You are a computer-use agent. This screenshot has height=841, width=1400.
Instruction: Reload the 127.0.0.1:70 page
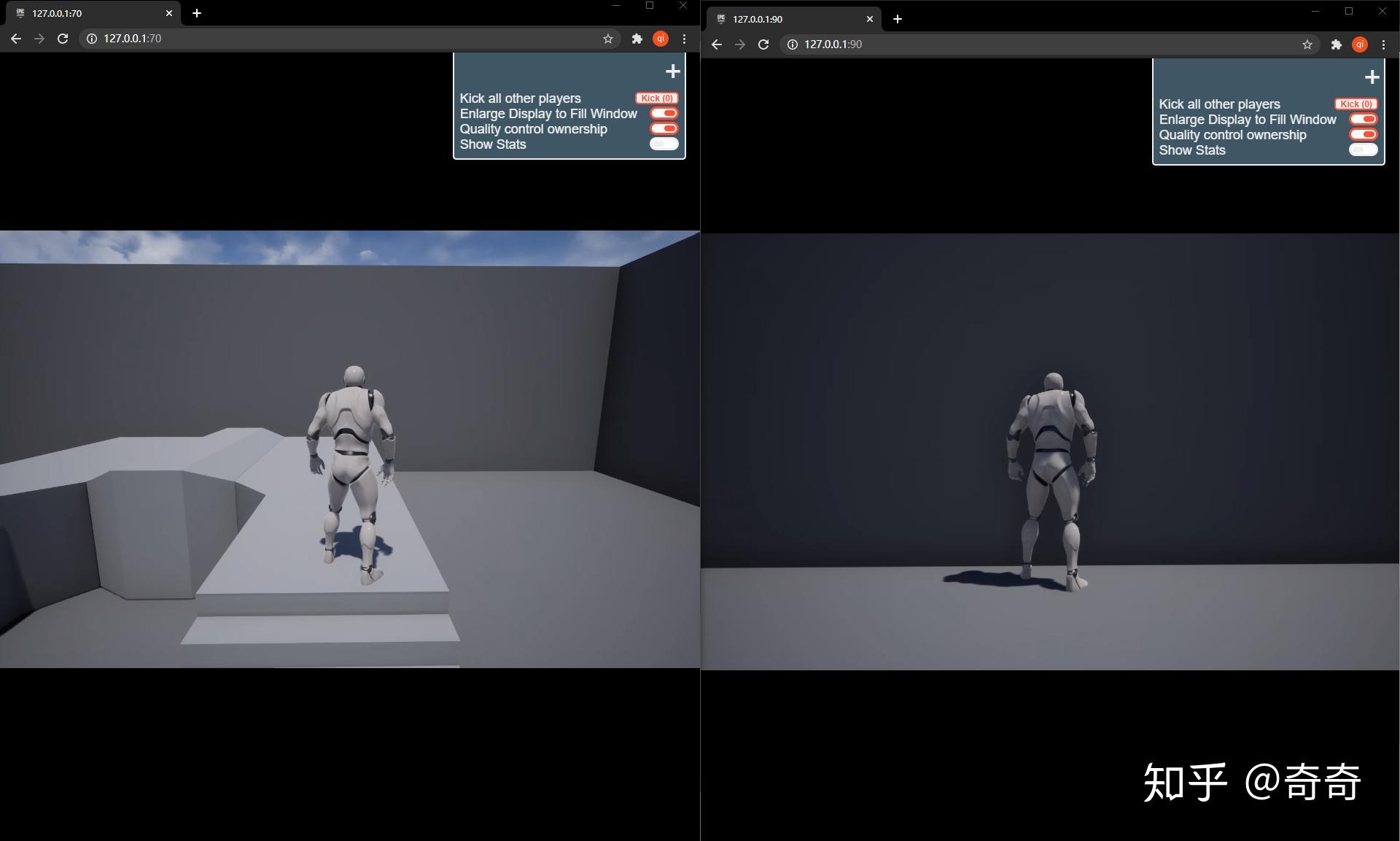pos(63,39)
